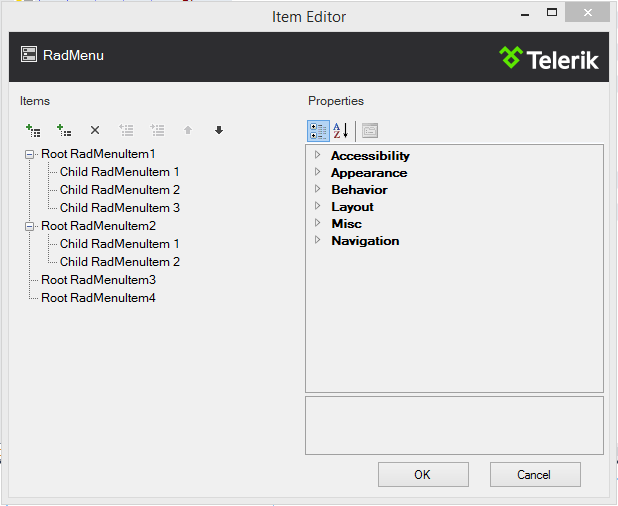The width and height of the screenshot is (618, 506).
Task: Expand the Layout category
Action: 318,205
